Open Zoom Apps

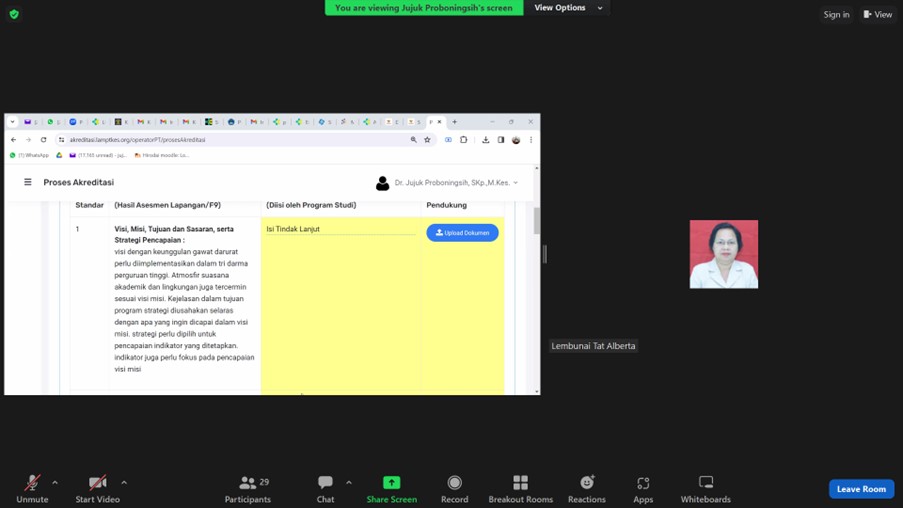pos(643,489)
